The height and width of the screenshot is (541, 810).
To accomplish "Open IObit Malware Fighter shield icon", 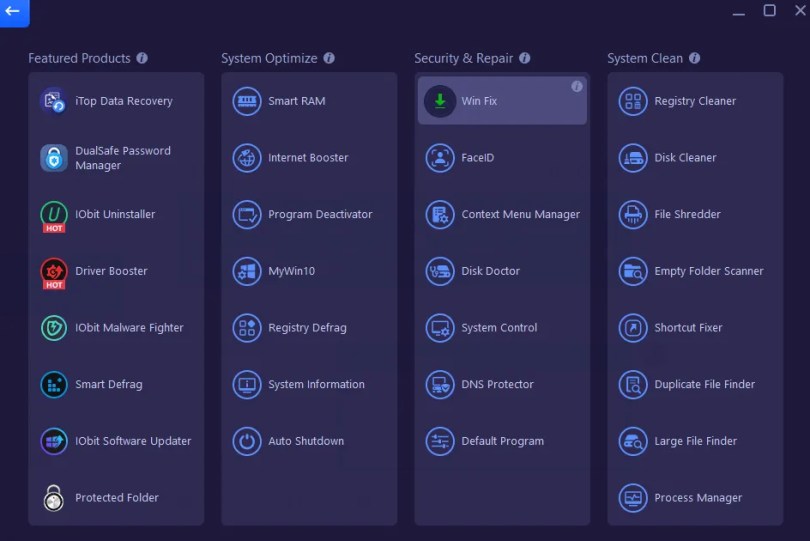I will (54, 328).
